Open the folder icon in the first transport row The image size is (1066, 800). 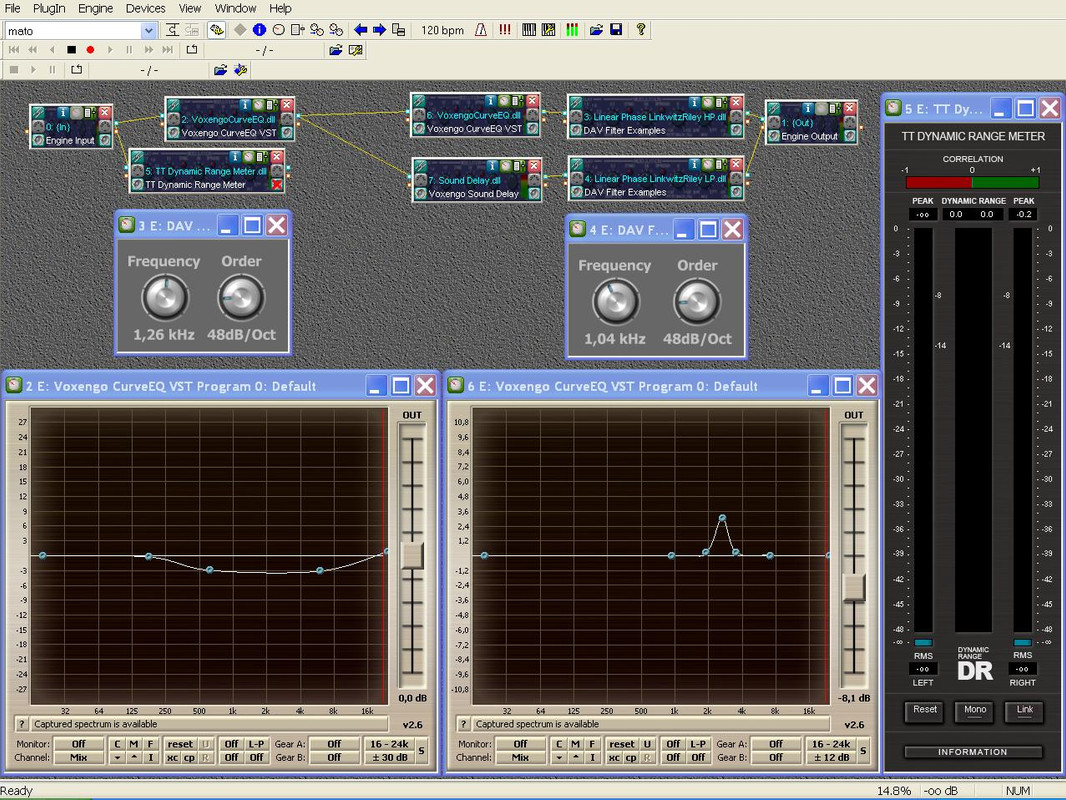coord(336,50)
